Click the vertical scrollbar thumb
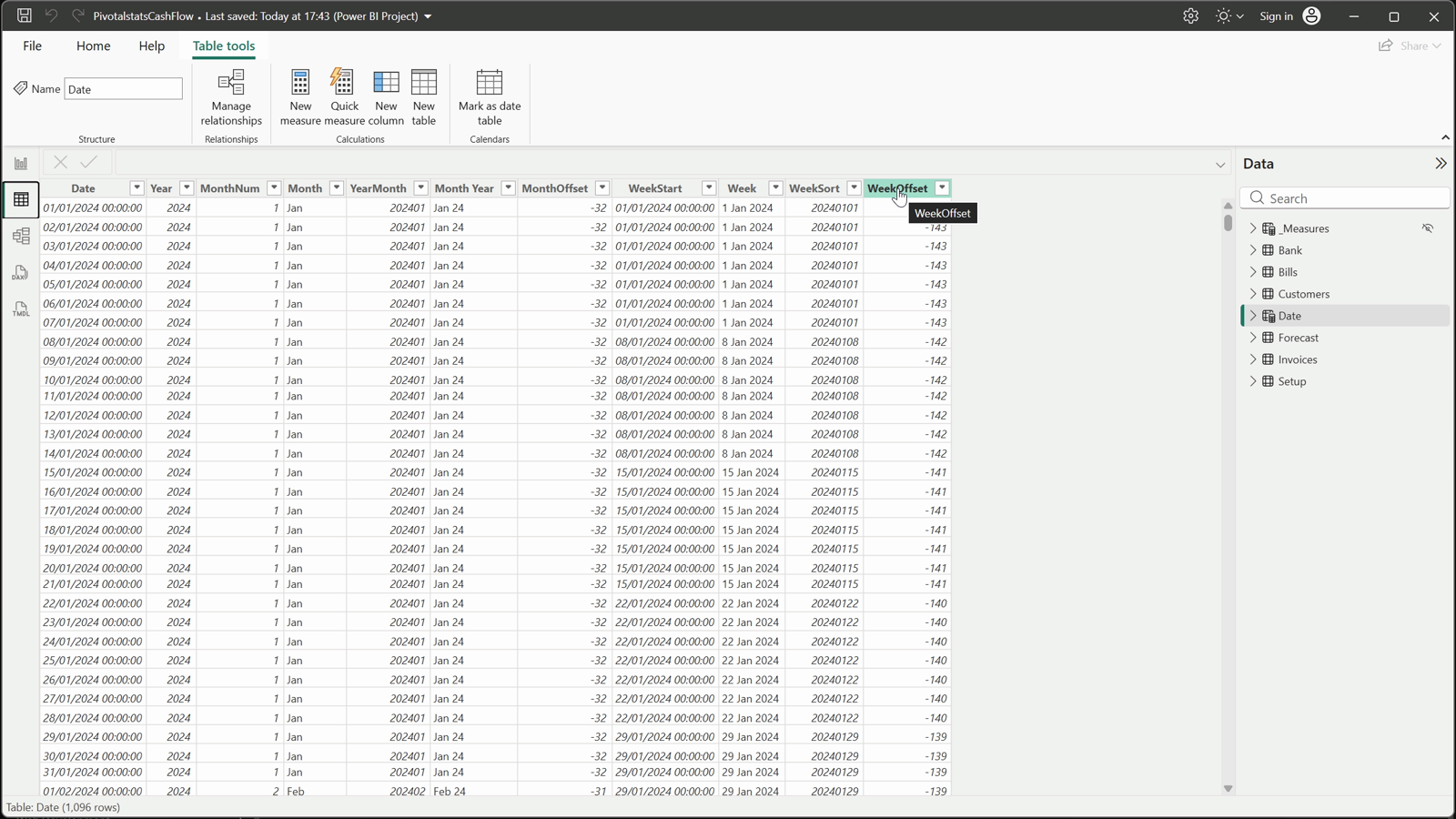Image resolution: width=1456 pixels, height=819 pixels. pos(1228,222)
